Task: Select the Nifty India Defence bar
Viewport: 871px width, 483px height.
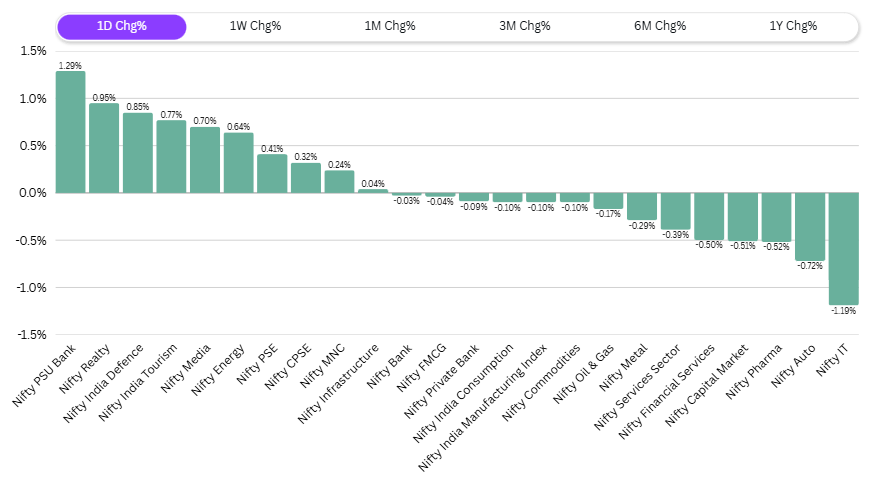Action: click(138, 153)
